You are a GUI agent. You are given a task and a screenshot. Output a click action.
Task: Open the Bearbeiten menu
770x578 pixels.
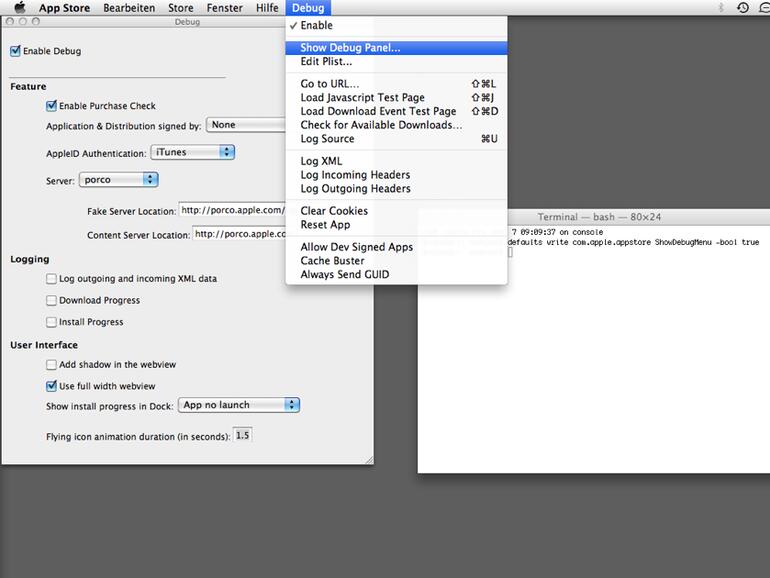129,8
